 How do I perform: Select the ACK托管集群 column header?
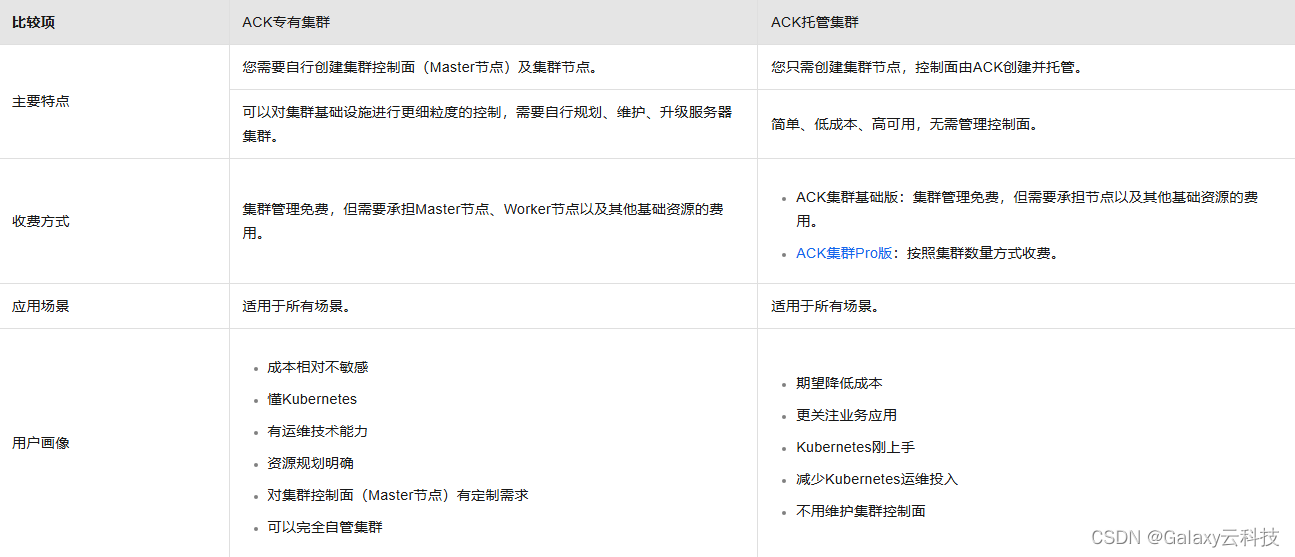click(815, 22)
